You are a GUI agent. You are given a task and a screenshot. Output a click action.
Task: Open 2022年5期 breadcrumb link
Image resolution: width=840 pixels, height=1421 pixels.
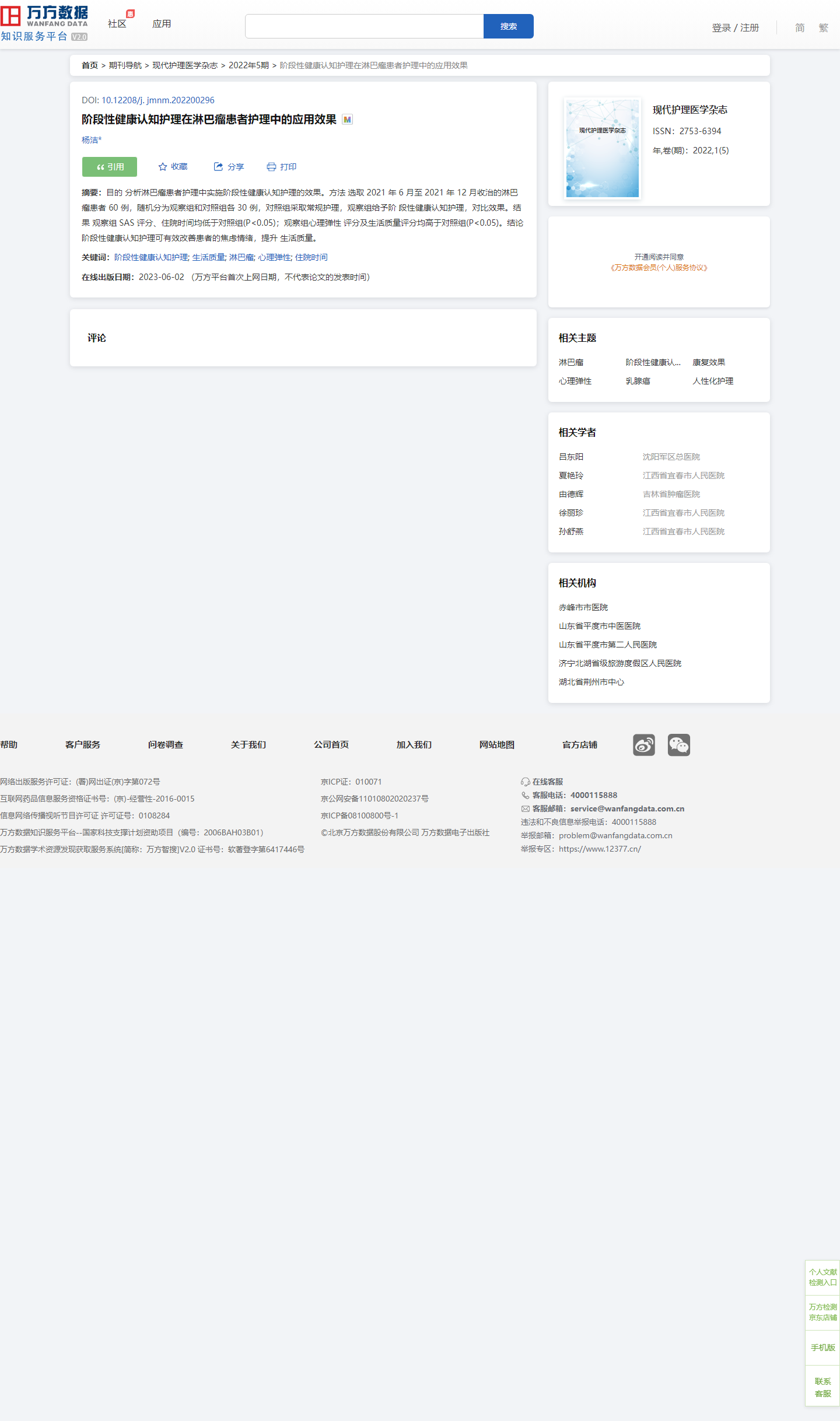click(249, 65)
